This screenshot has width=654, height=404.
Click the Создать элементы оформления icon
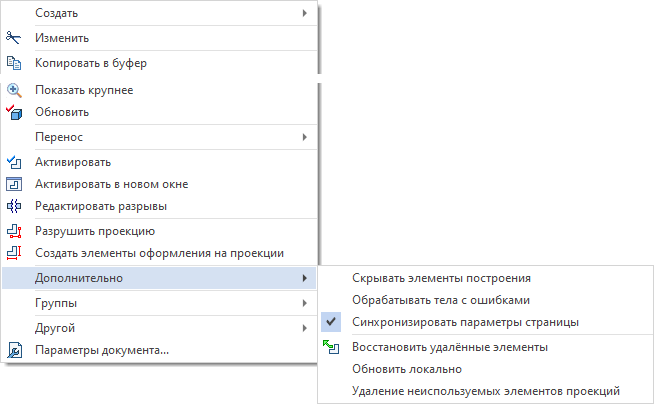(x=14, y=253)
